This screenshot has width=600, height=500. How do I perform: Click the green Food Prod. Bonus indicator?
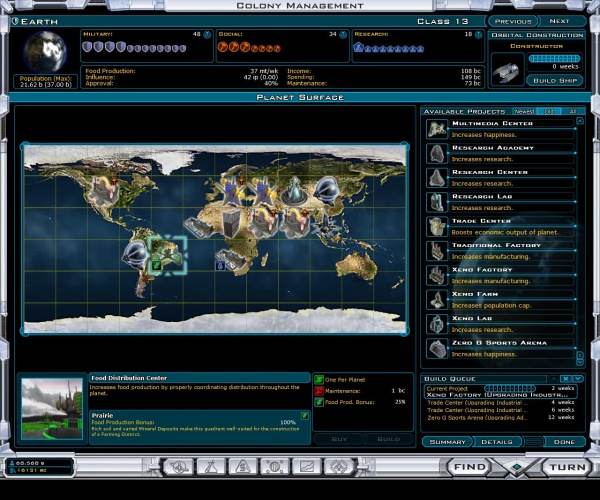[319, 402]
